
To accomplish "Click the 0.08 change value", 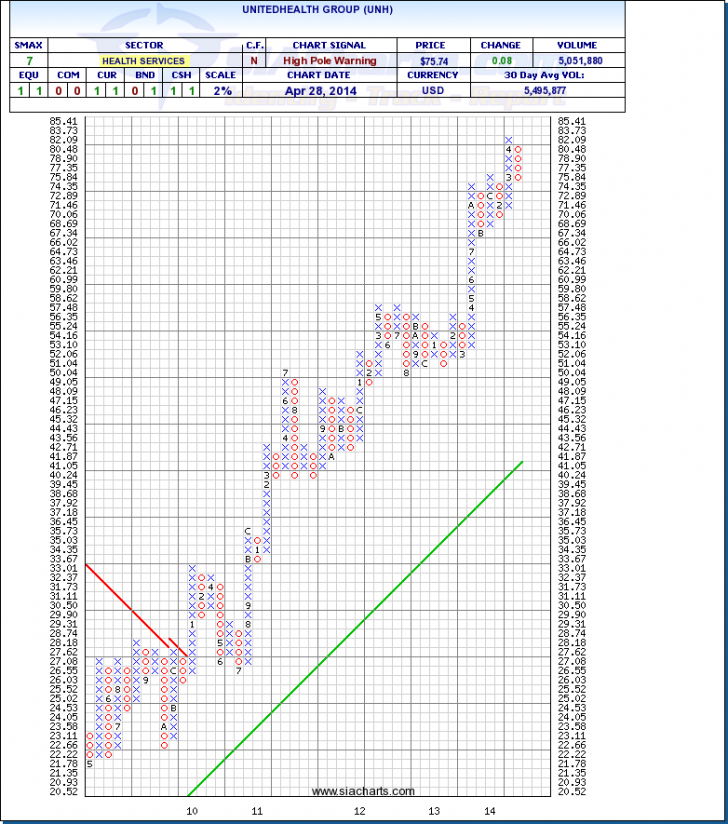I will (499, 60).
